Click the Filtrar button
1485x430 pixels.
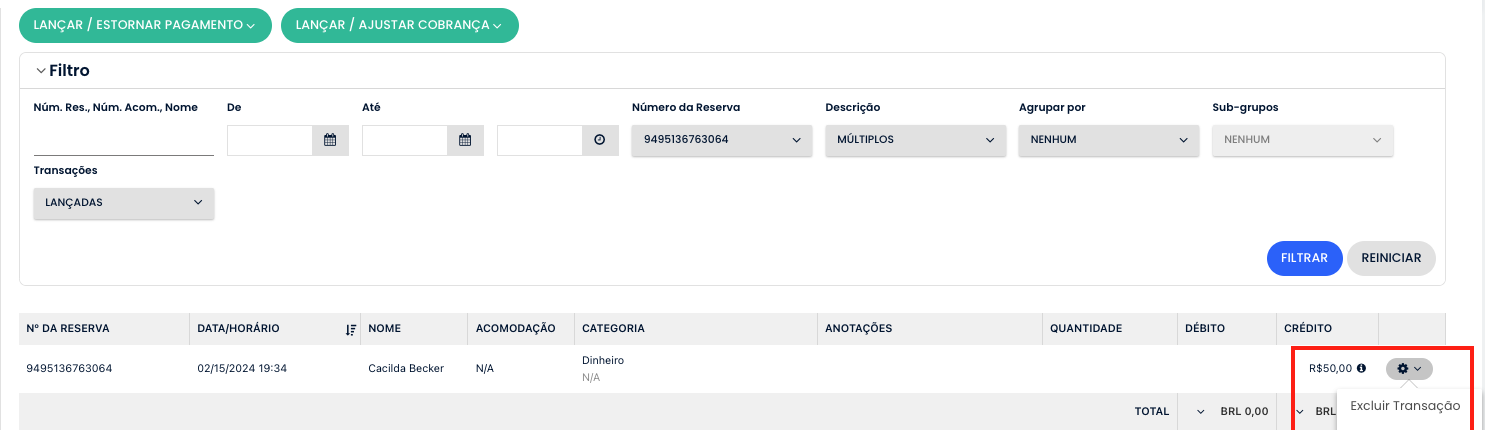[1303, 258]
